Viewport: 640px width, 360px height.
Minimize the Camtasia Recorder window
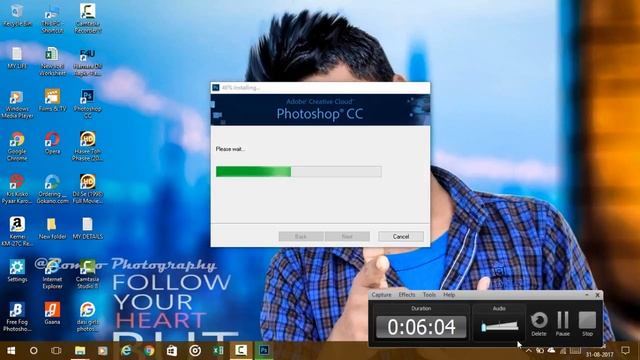click(x=587, y=295)
